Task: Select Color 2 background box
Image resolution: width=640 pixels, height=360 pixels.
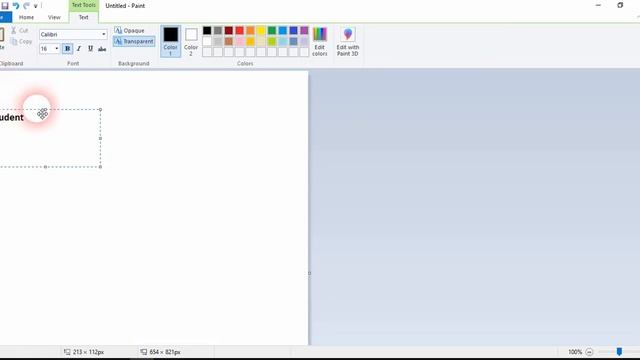Action: tap(191, 41)
